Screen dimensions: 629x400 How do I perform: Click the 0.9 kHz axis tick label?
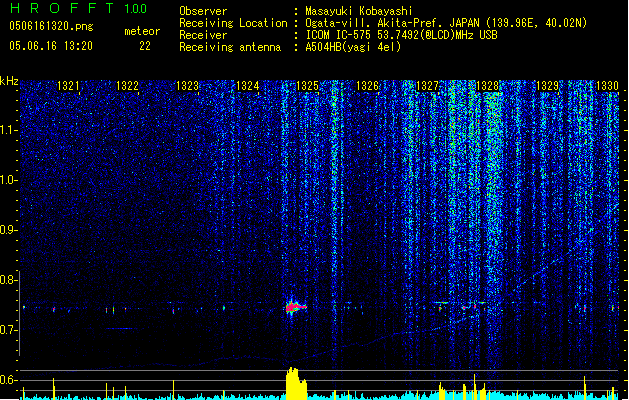[8, 230]
